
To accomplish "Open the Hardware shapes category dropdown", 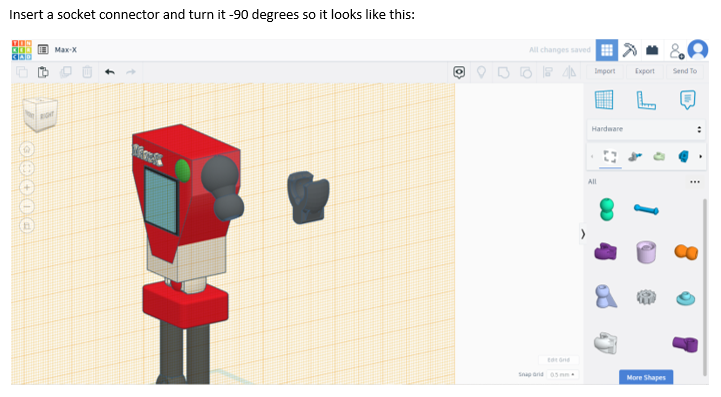I will point(646,129).
